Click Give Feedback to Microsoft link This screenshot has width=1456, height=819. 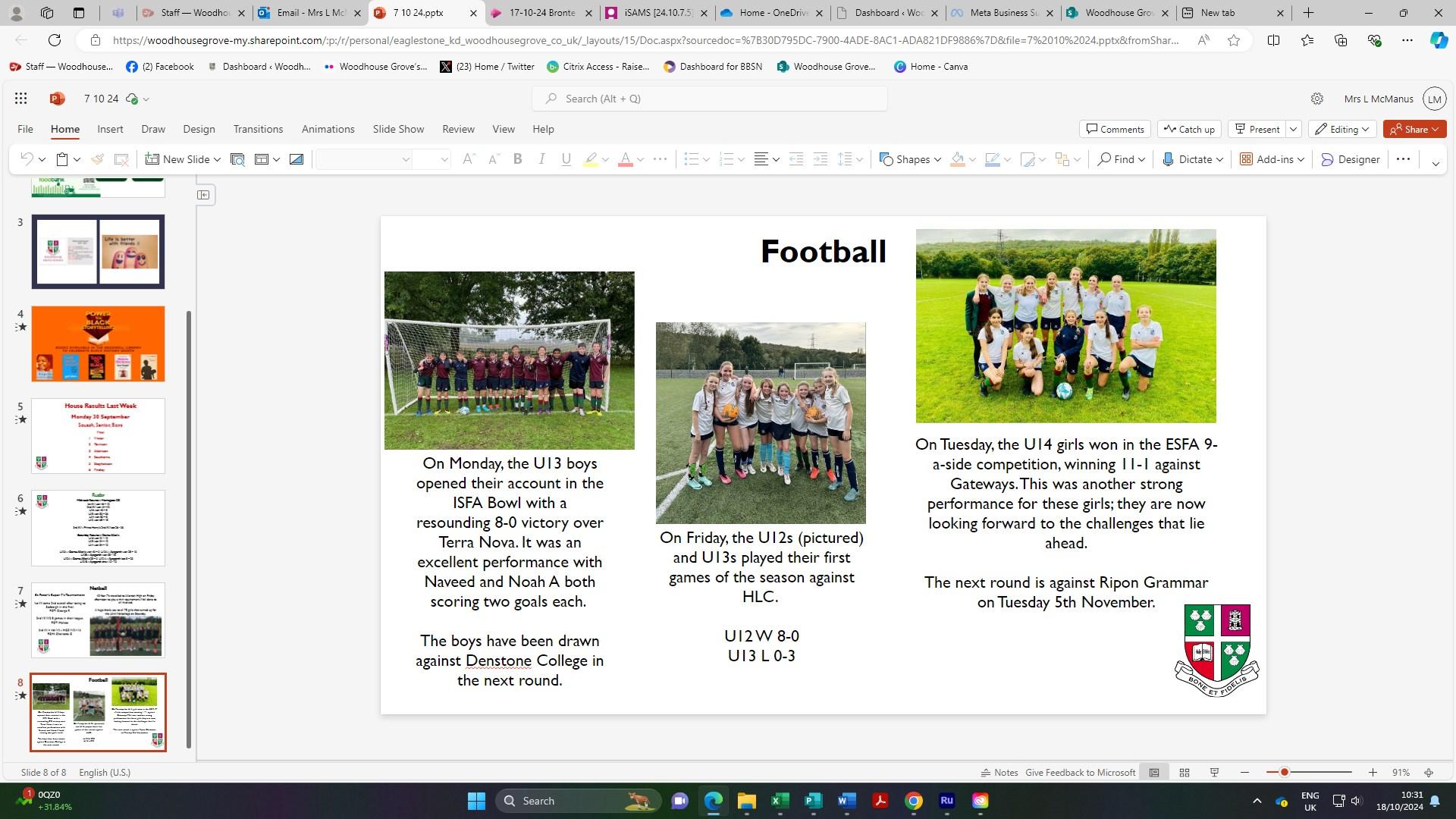[1080, 772]
